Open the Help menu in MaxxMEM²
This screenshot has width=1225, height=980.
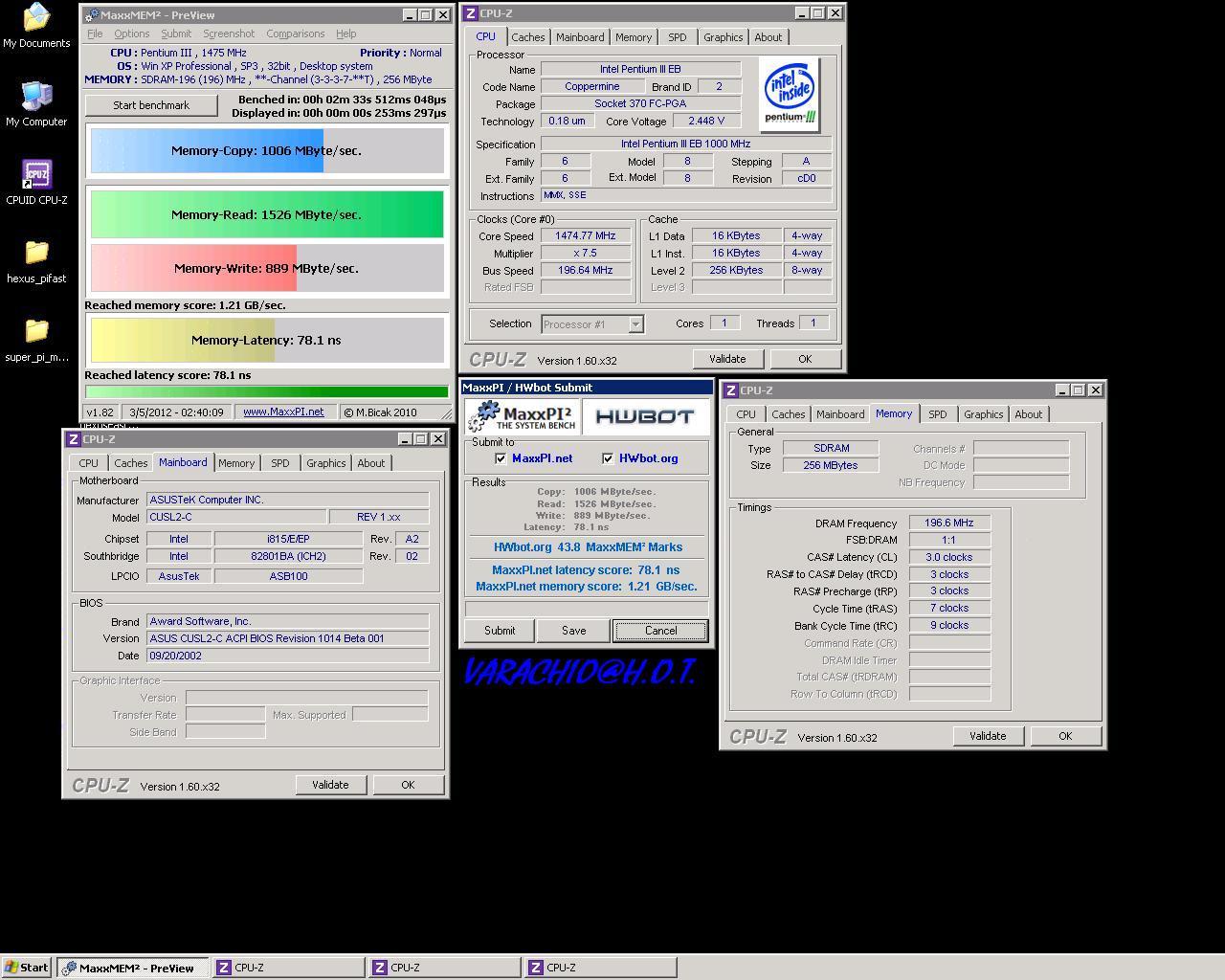(x=346, y=33)
